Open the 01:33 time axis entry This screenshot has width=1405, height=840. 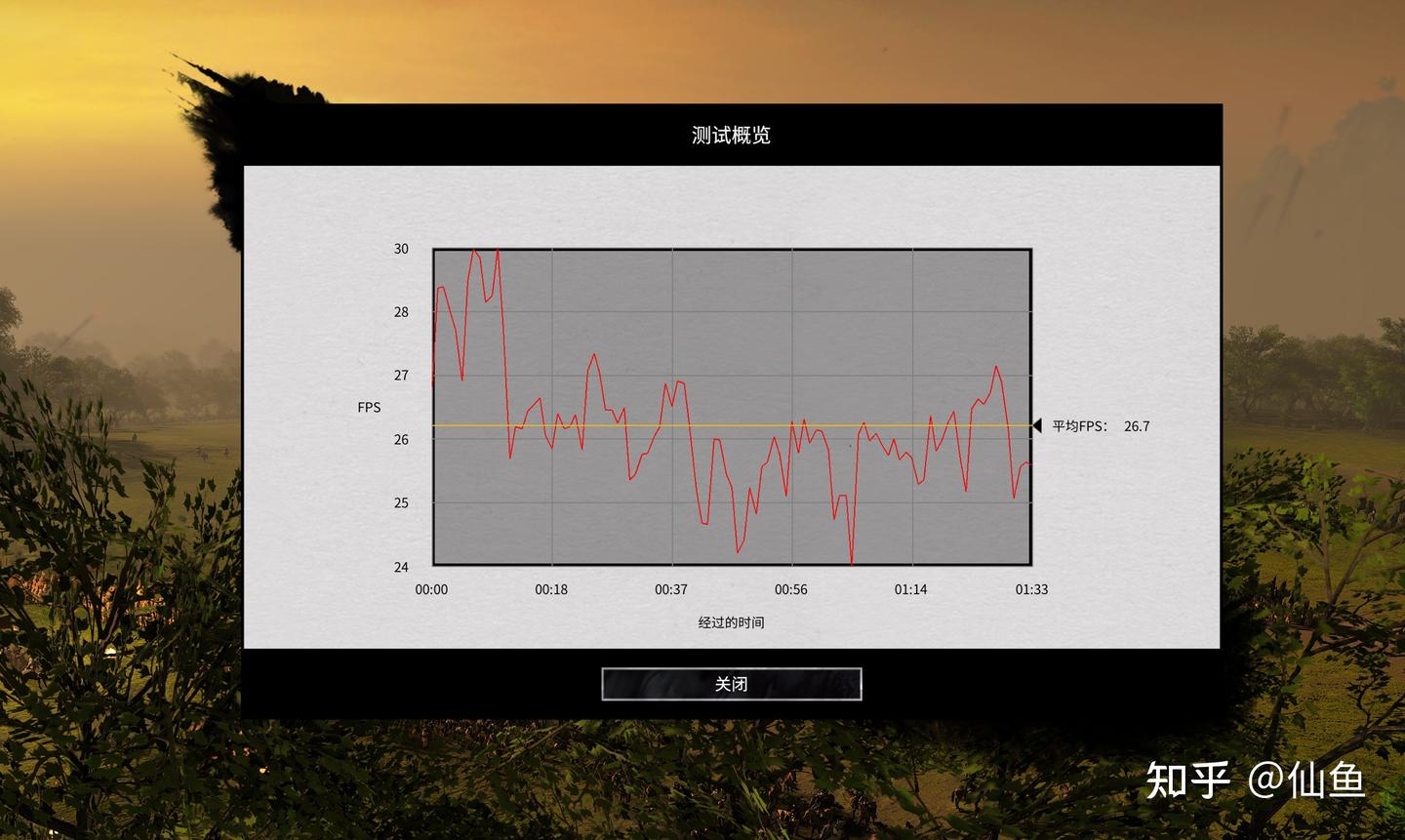pos(1031,589)
